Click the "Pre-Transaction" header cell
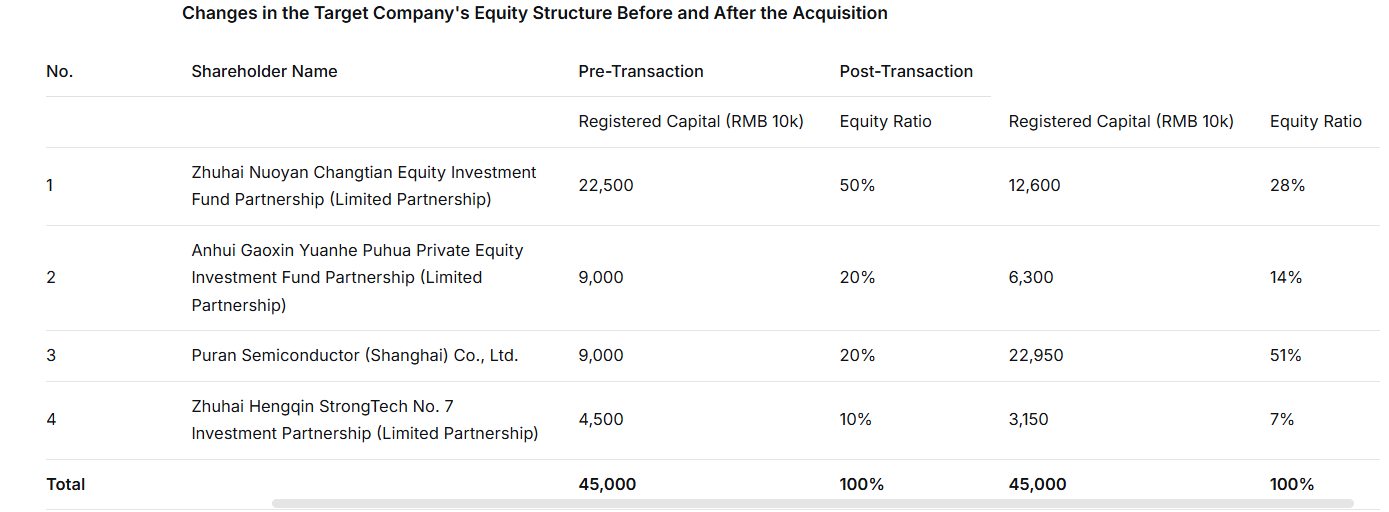This screenshot has width=1389, height=512. [x=641, y=71]
